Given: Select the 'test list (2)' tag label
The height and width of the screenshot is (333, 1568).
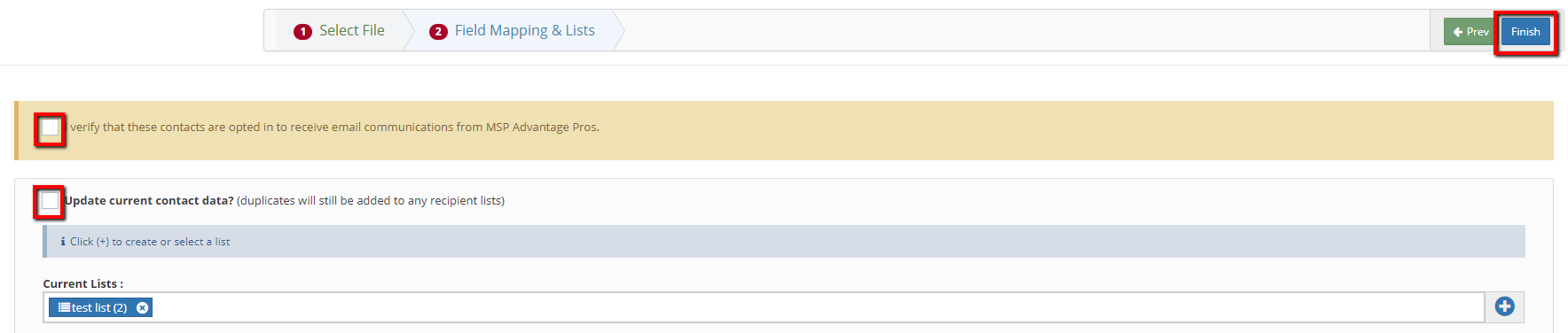Looking at the screenshot, I should pyautogui.click(x=99, y=307).
